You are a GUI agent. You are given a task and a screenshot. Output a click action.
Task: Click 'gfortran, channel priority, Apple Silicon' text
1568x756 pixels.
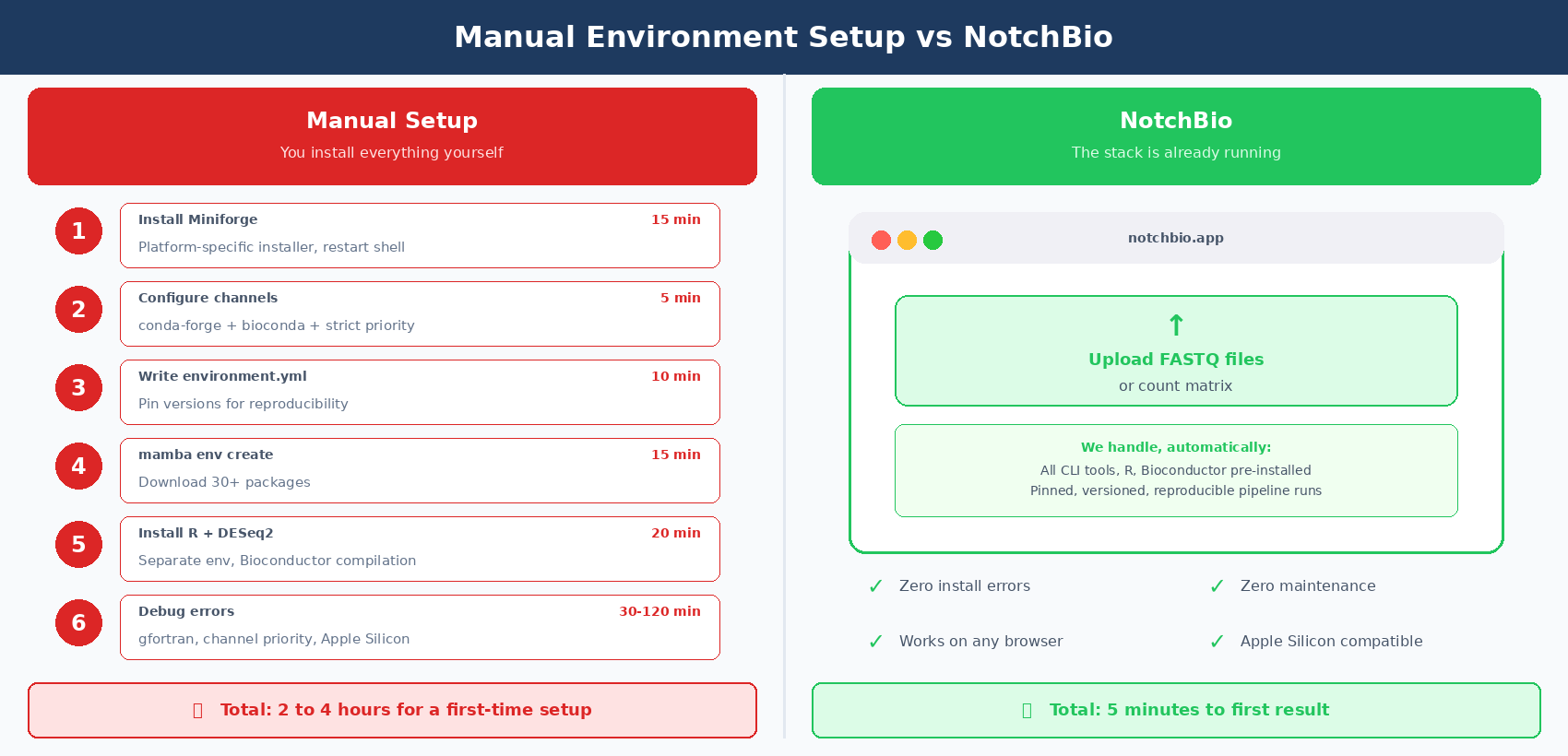coord(274,639)
